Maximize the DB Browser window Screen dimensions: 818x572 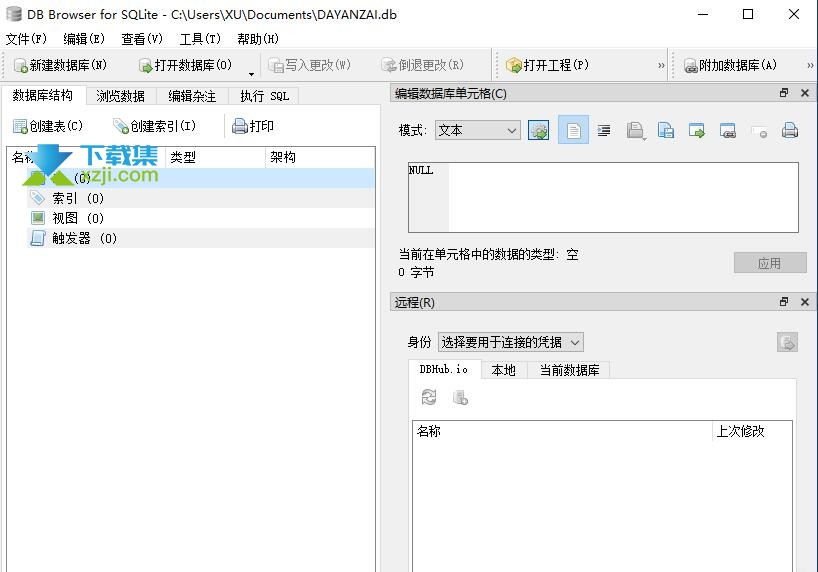pos(748,14)
